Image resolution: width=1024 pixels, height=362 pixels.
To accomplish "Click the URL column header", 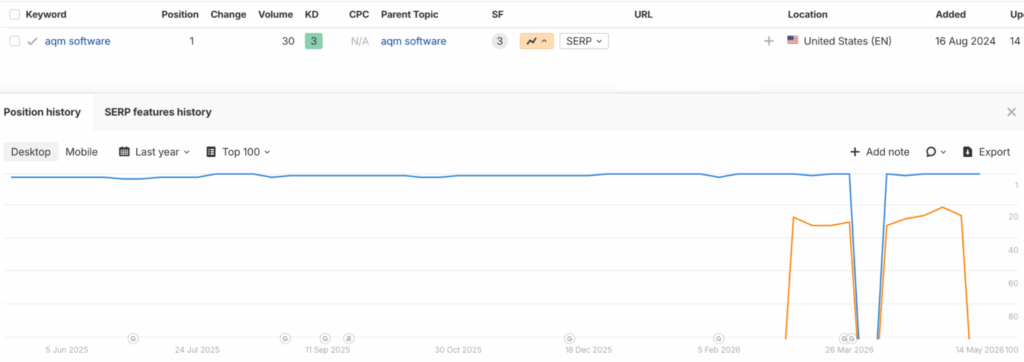I will pos(643,14).
